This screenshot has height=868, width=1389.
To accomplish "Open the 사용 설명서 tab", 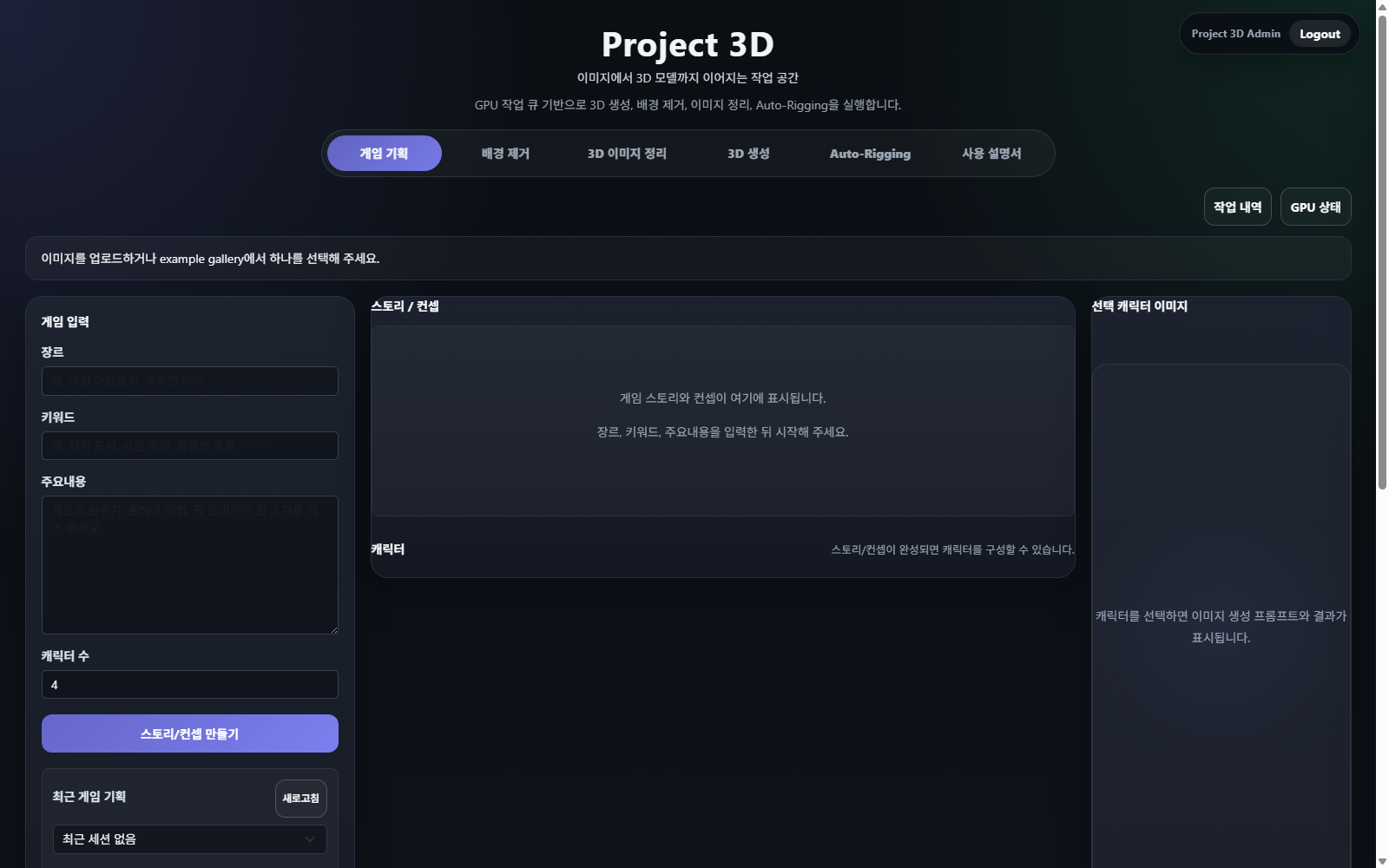I will (x=991, y=154).
